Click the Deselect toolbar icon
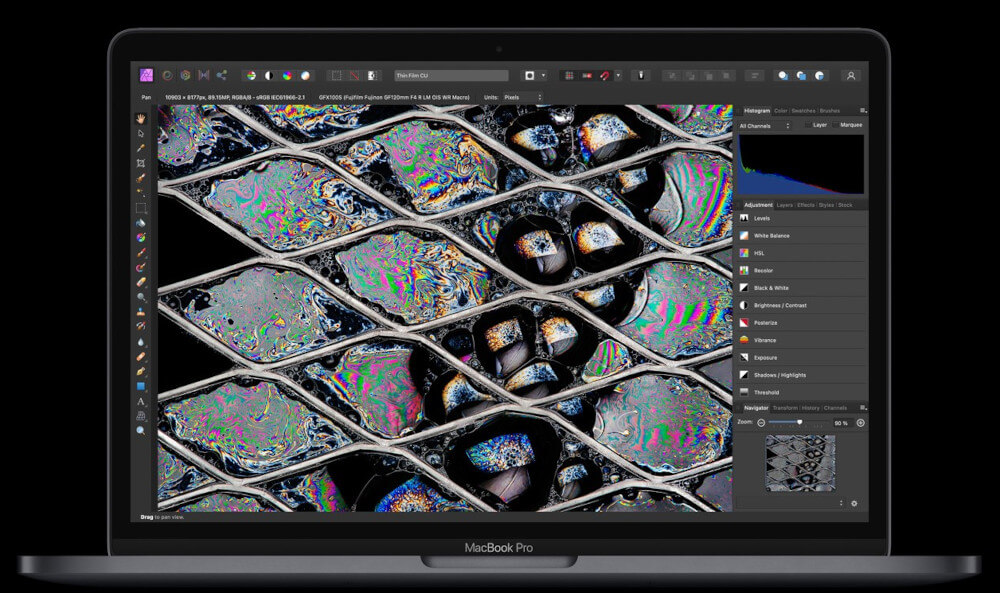 click(354, 75)
